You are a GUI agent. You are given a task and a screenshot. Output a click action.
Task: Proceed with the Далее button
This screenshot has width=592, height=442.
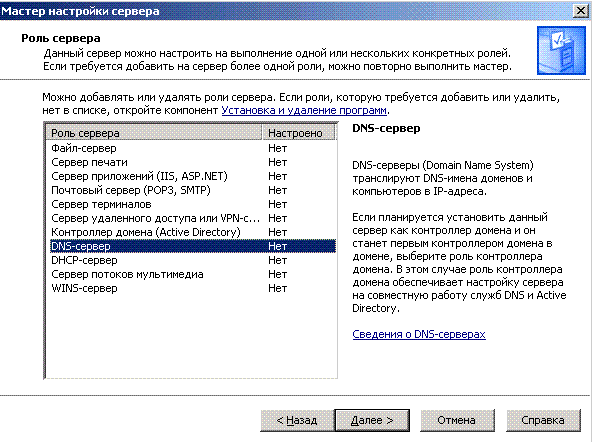coord(372,420)
